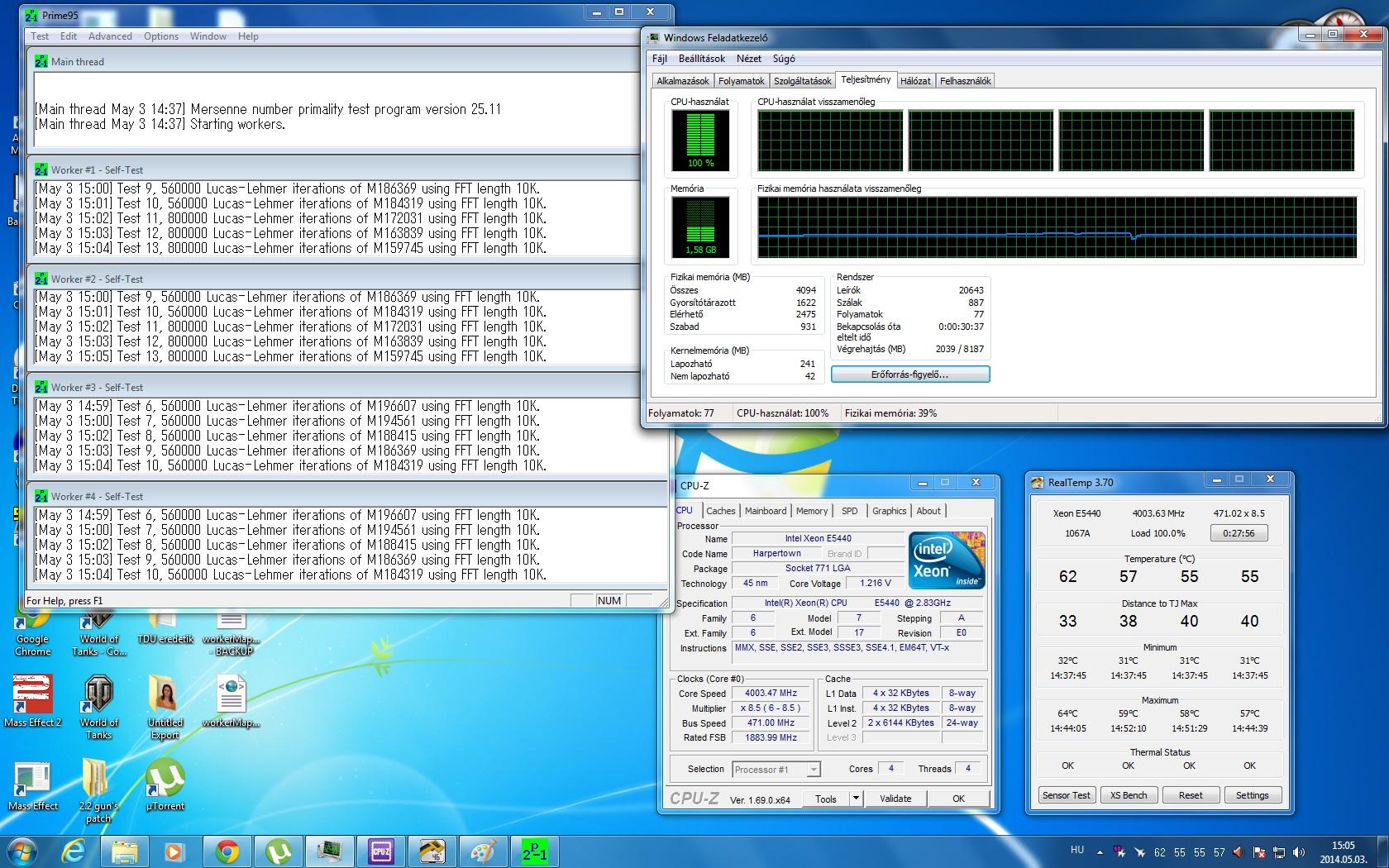Open Prime95 Advanced menu
This screenshot has height=868, width=1389.
coord(110,36)
